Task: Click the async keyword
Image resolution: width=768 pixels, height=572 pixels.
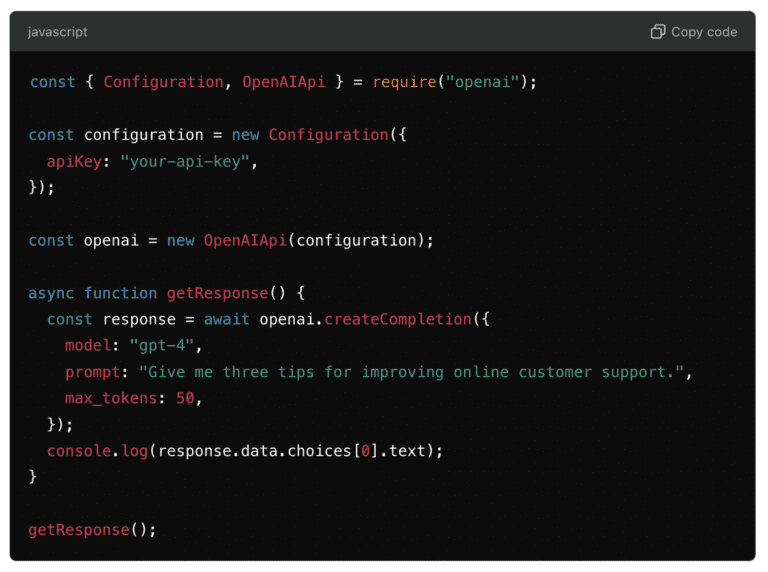Action: (51, 293)
